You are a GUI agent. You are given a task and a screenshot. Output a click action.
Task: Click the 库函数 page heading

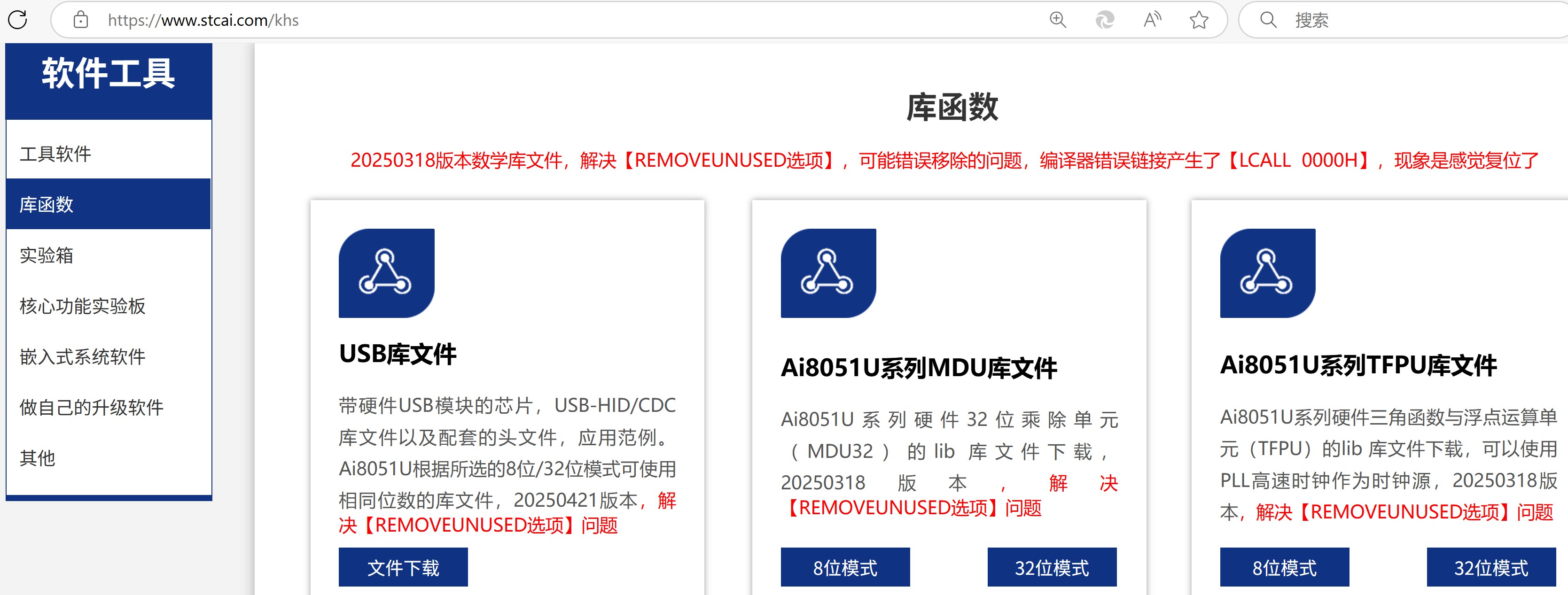tap(952, 107)
